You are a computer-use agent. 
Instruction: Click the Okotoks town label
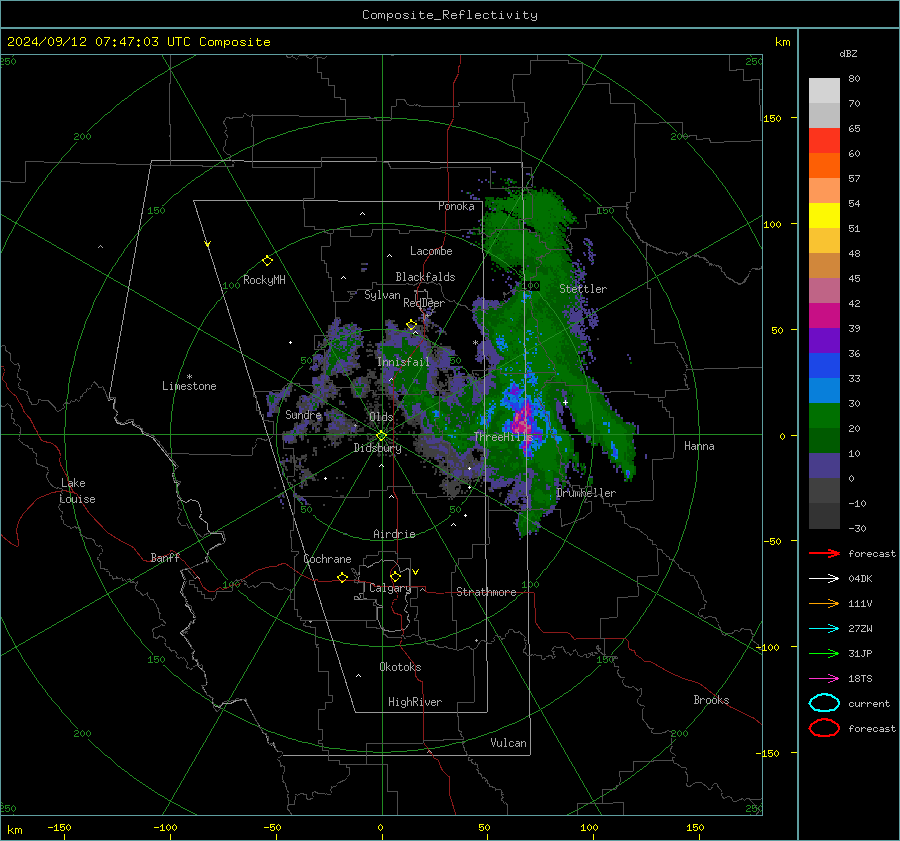(x=400, y=667)
